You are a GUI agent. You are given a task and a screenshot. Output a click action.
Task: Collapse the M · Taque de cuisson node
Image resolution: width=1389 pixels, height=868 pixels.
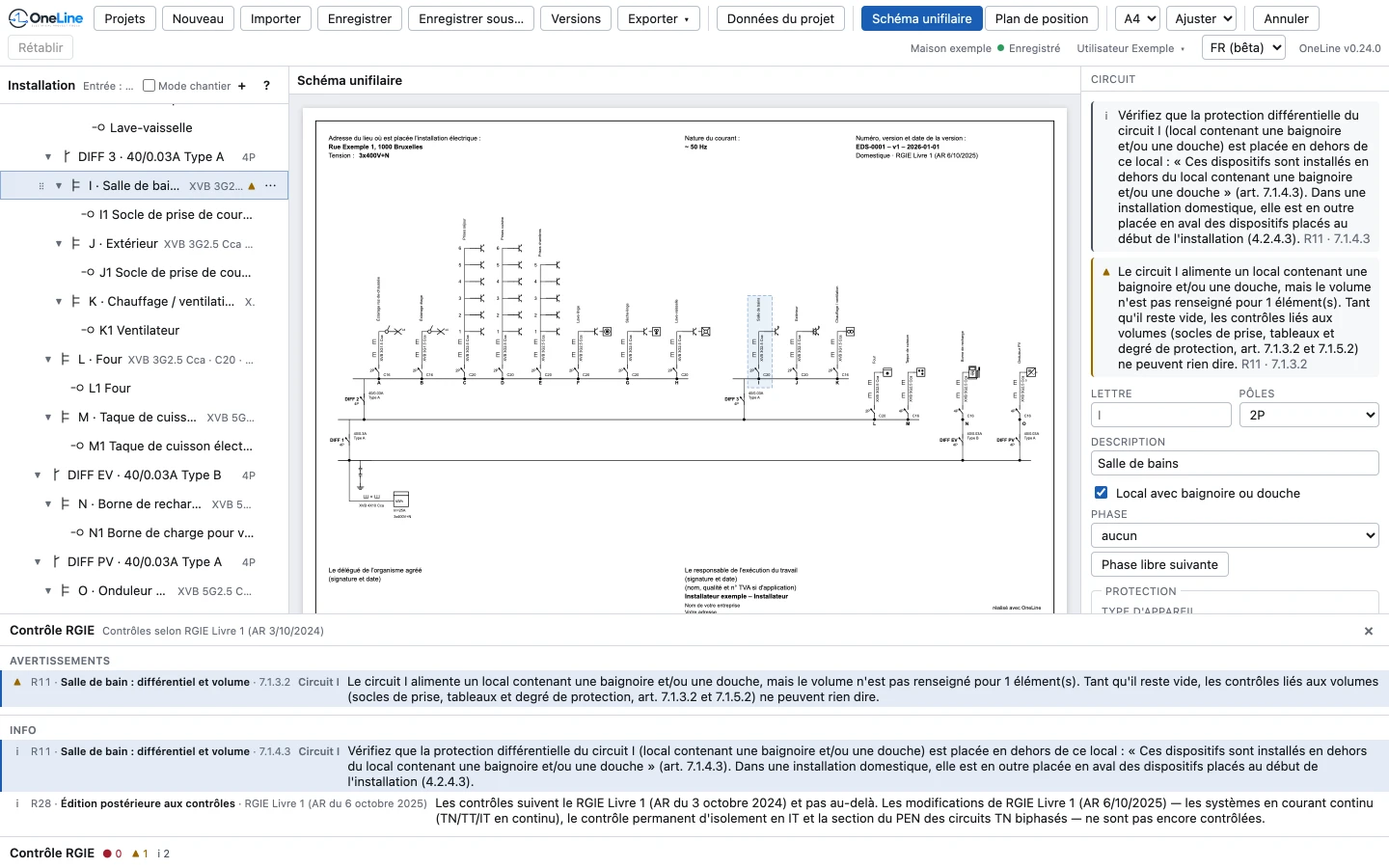pos(48,418)
